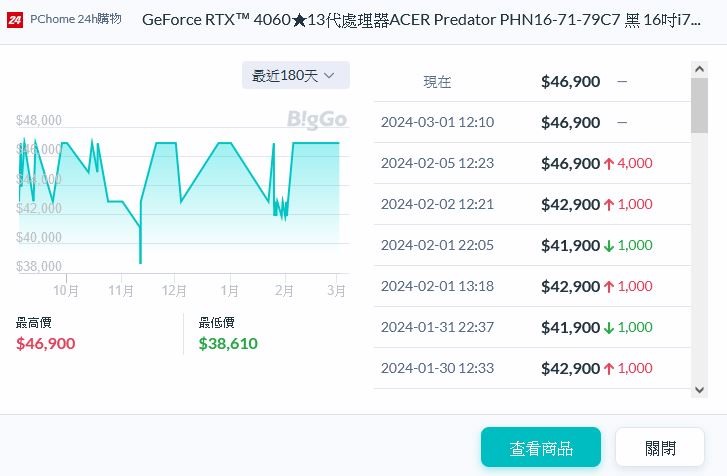Click the 現在 current price row
This screenshot has width=727, height=476.
point(532,82)
